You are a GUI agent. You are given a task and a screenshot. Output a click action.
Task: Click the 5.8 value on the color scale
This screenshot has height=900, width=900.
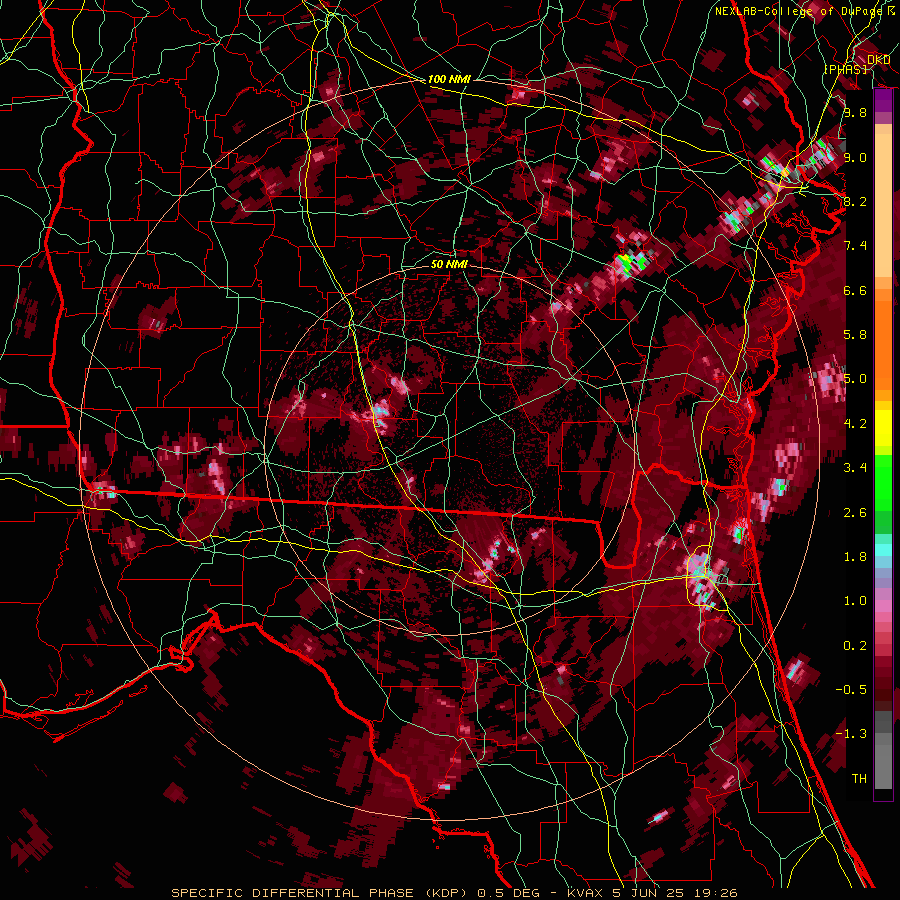[x=855, y=335]
